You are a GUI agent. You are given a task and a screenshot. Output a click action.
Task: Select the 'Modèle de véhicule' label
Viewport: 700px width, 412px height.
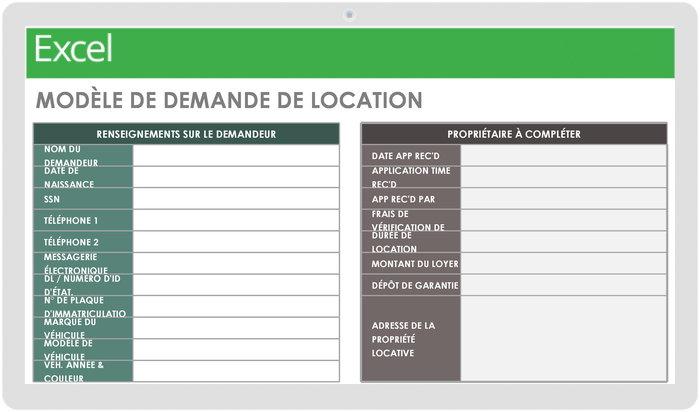(x=83, y=350)
